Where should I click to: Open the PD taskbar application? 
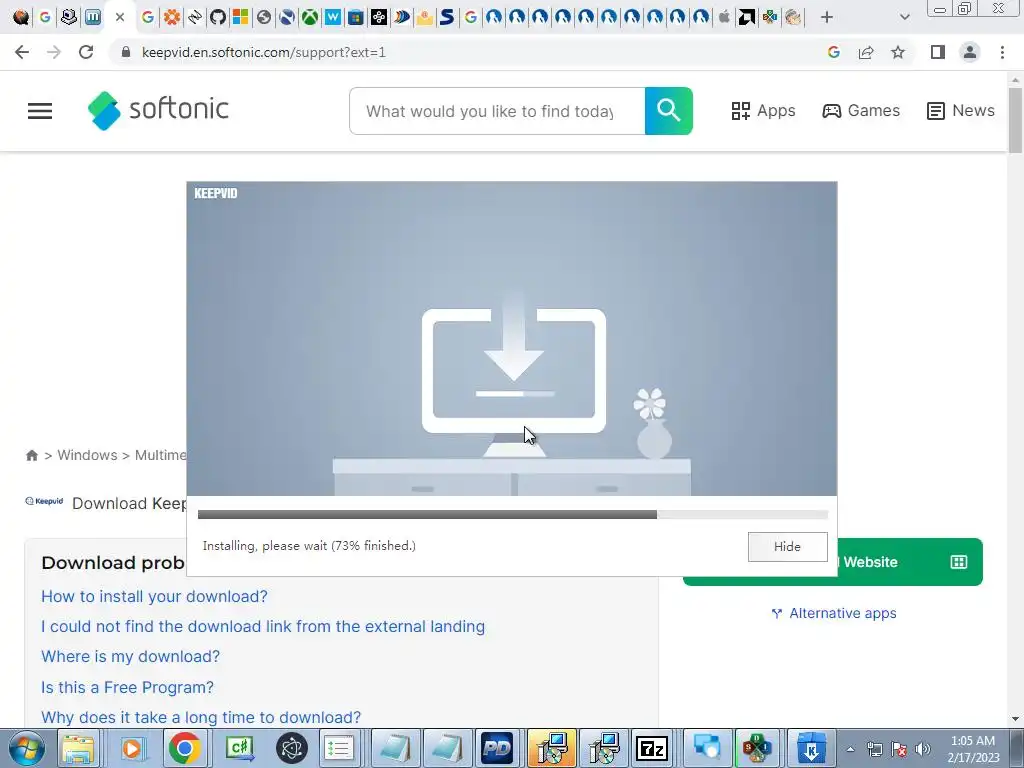497,748
